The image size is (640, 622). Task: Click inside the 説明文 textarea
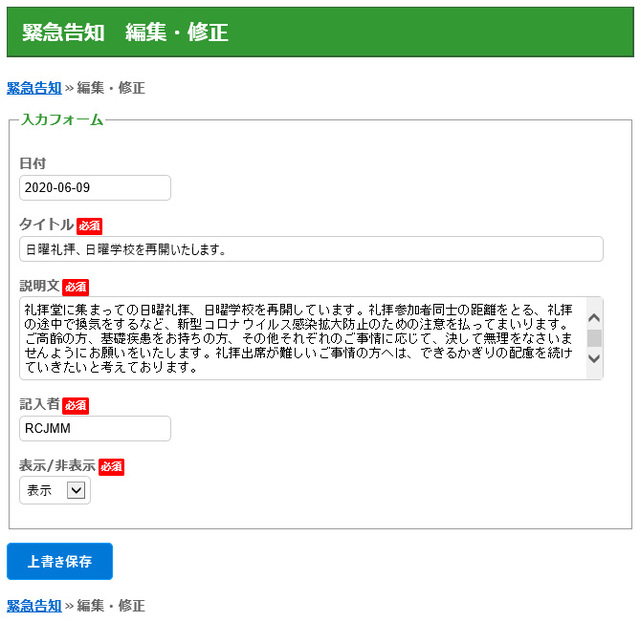click(300, 338)
